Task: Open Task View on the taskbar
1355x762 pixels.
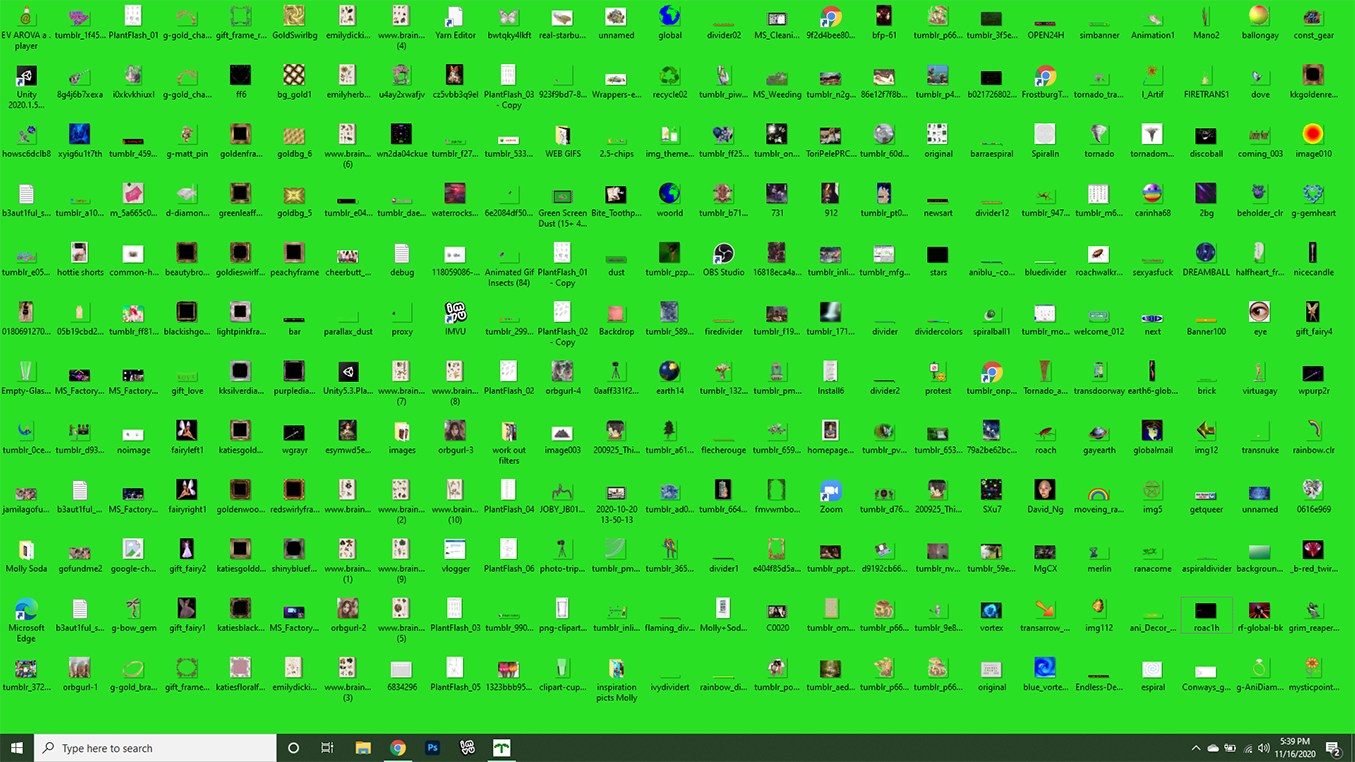Action: (327, 748)
